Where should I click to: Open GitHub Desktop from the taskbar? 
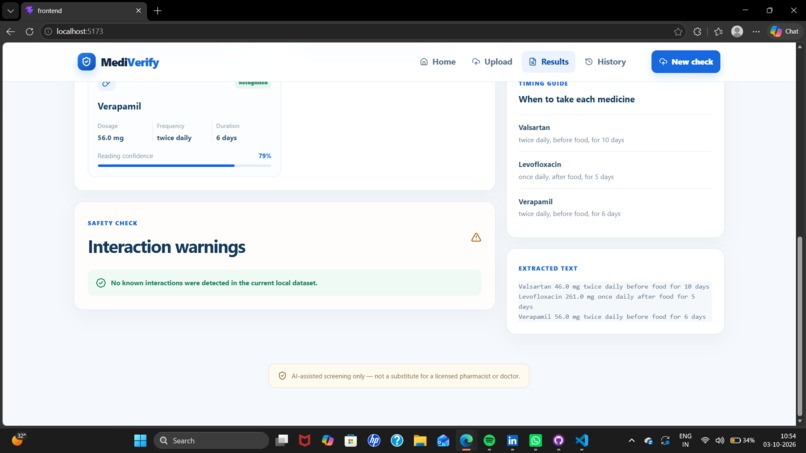point(559,441)
